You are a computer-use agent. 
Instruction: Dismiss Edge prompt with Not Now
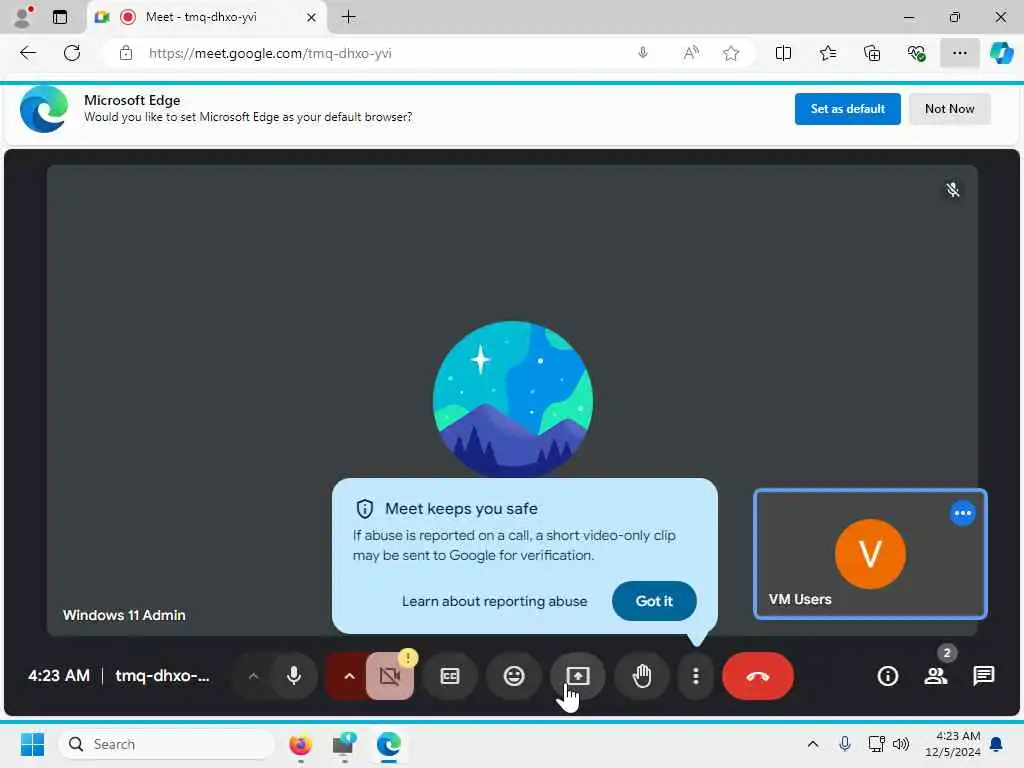pyautogui.click(x=950, y=109)
